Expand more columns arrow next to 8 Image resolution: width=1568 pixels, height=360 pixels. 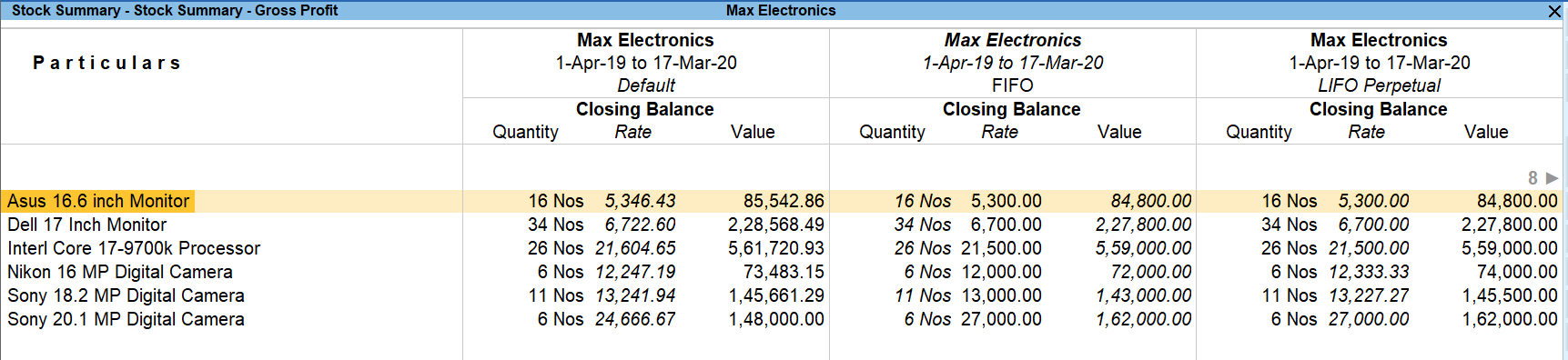1552,178
